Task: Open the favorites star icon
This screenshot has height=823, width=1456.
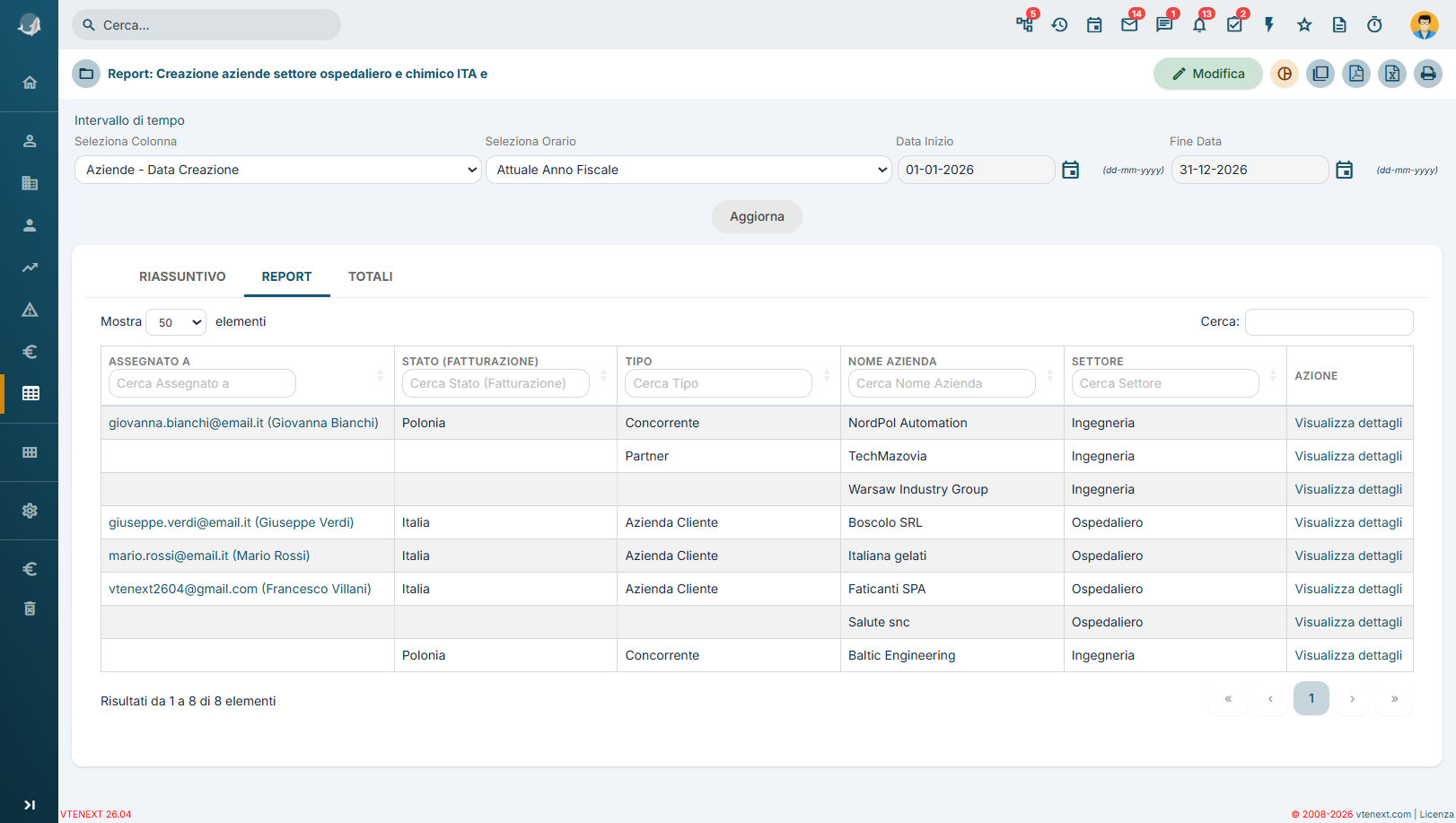Action: [x=1304, y=24]
